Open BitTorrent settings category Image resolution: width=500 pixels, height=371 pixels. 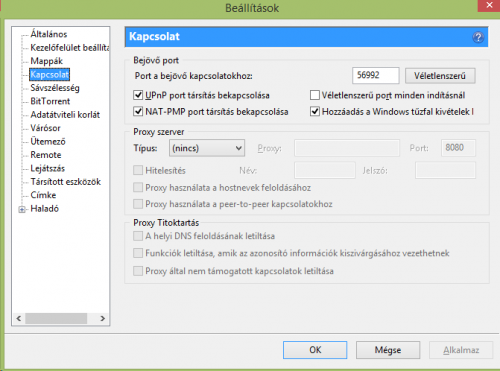(50, 101)
